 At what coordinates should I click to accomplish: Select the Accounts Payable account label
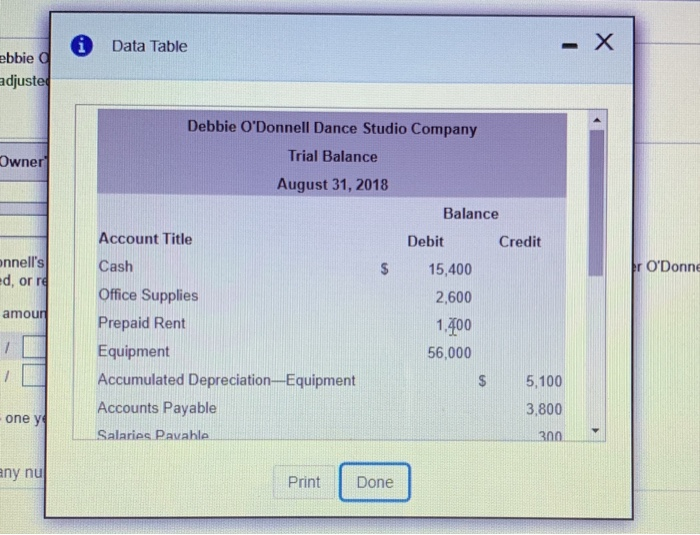click(x=157, y=408)
